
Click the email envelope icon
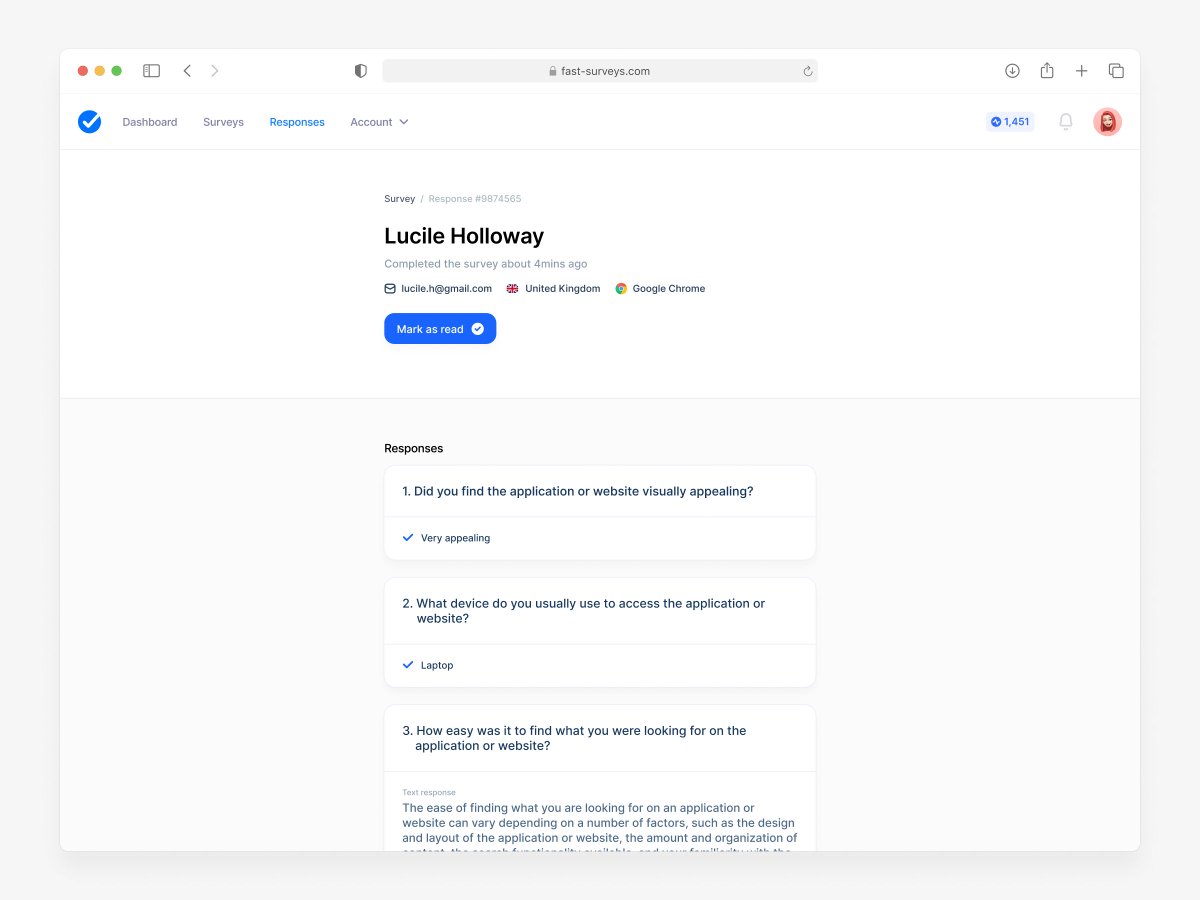pyautogui.click(x=390, y=288)
